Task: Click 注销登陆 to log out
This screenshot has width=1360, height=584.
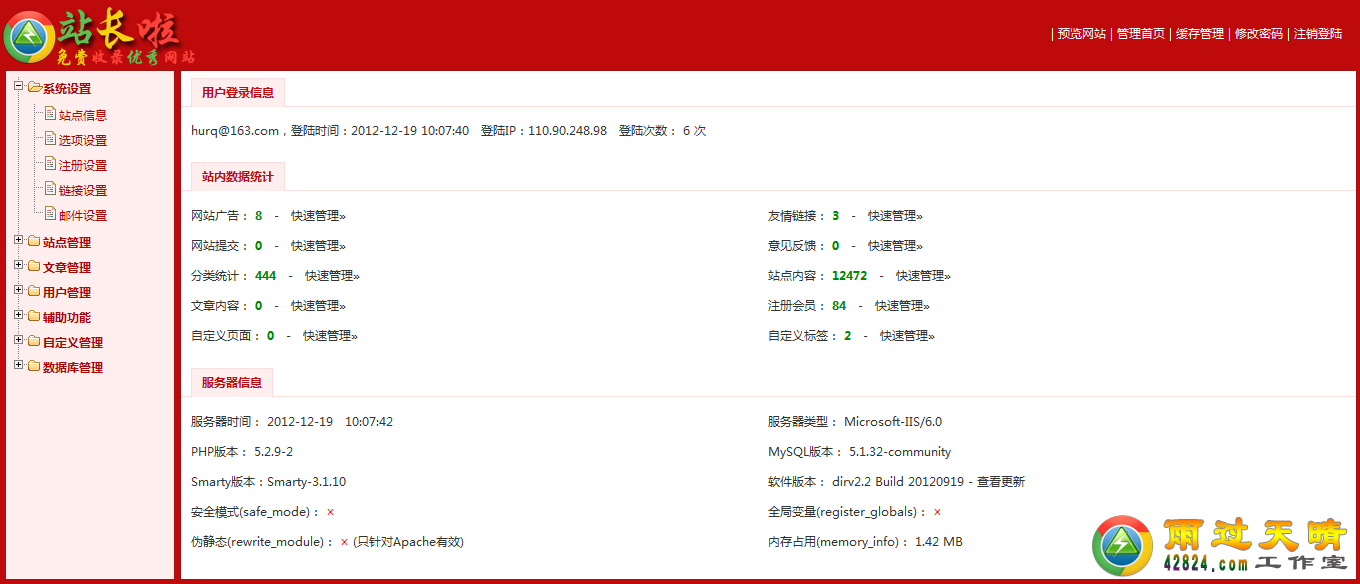Action: tap(1318, 33)
